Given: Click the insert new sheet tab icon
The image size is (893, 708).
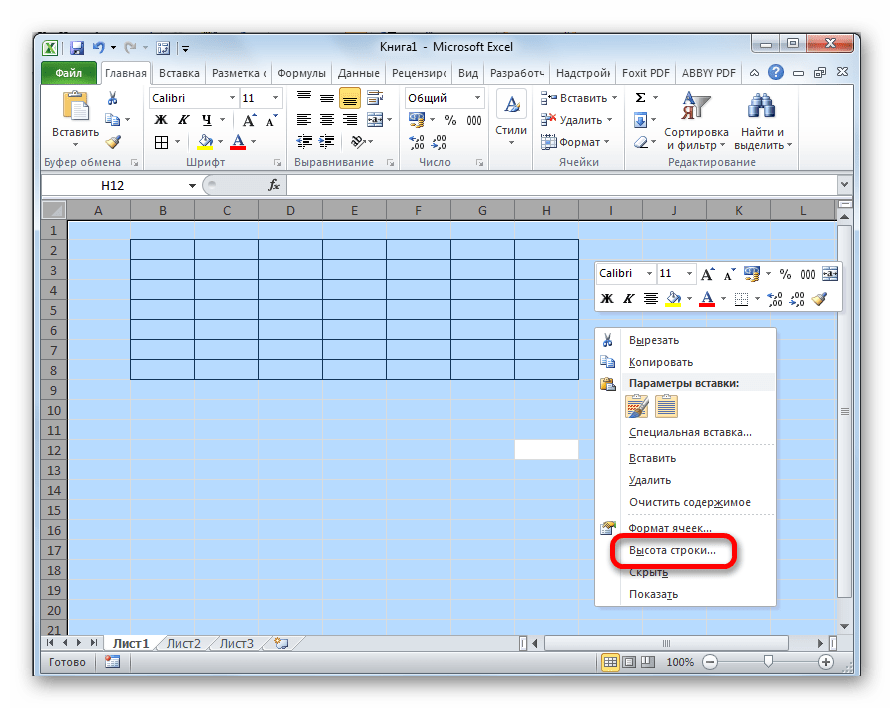Looking at the screenshot, I should click(281, 643).
